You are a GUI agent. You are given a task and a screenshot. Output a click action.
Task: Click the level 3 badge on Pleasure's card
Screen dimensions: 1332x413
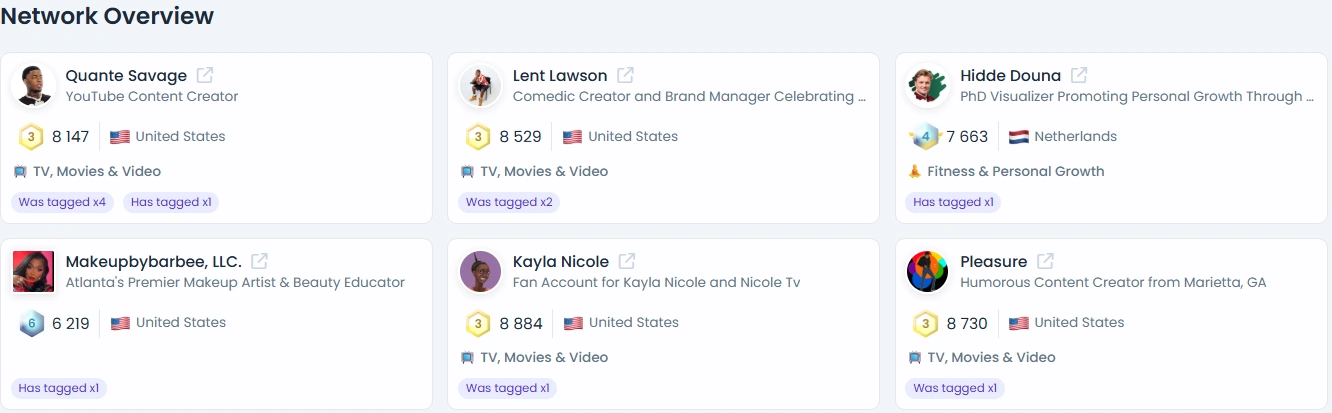925,323
